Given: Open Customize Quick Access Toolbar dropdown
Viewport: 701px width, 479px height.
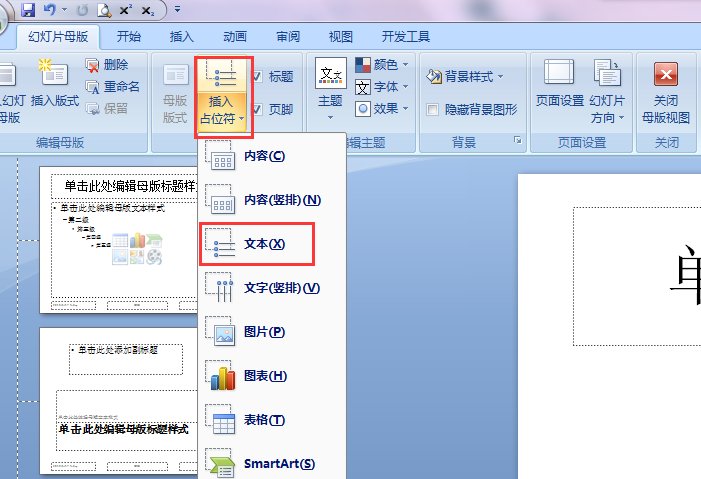Looking at the screenshot, I should click(x=177, y=9).
